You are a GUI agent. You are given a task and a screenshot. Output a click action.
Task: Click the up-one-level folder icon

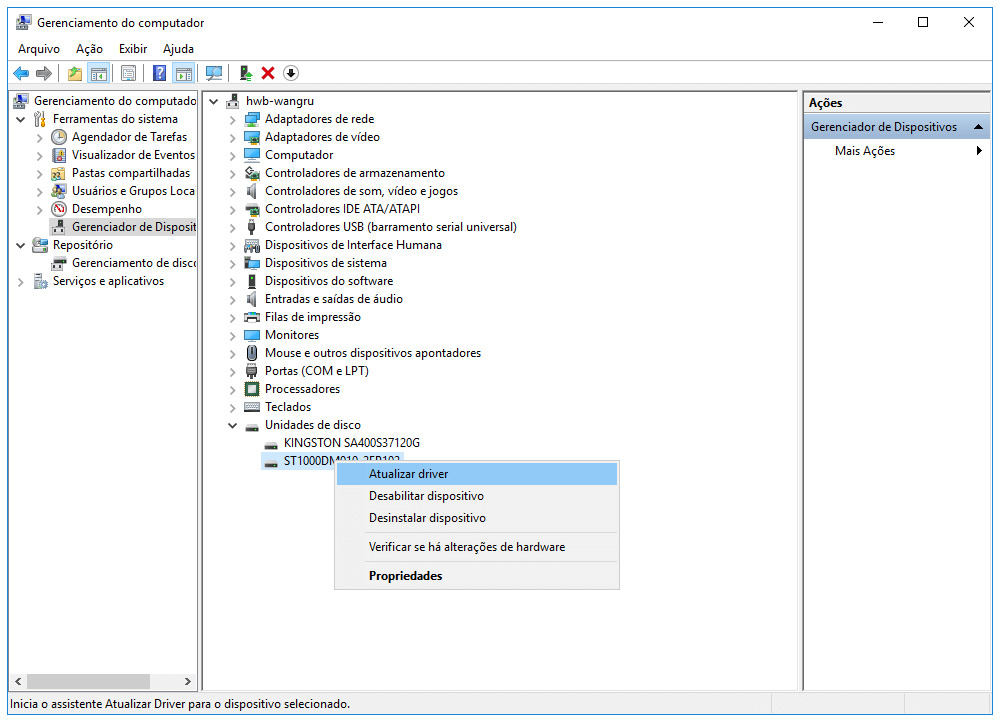pos(75,73)
